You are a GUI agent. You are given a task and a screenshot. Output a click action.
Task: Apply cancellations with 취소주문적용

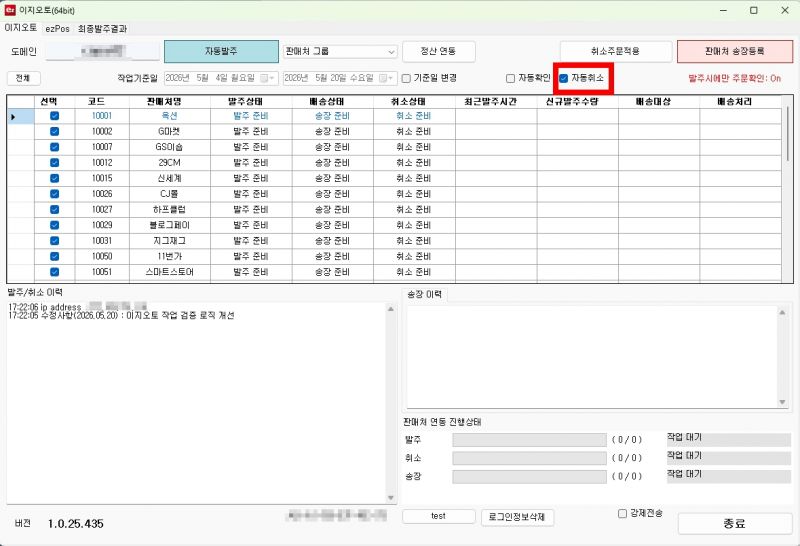pyautogui.click(x=615, y=52)
